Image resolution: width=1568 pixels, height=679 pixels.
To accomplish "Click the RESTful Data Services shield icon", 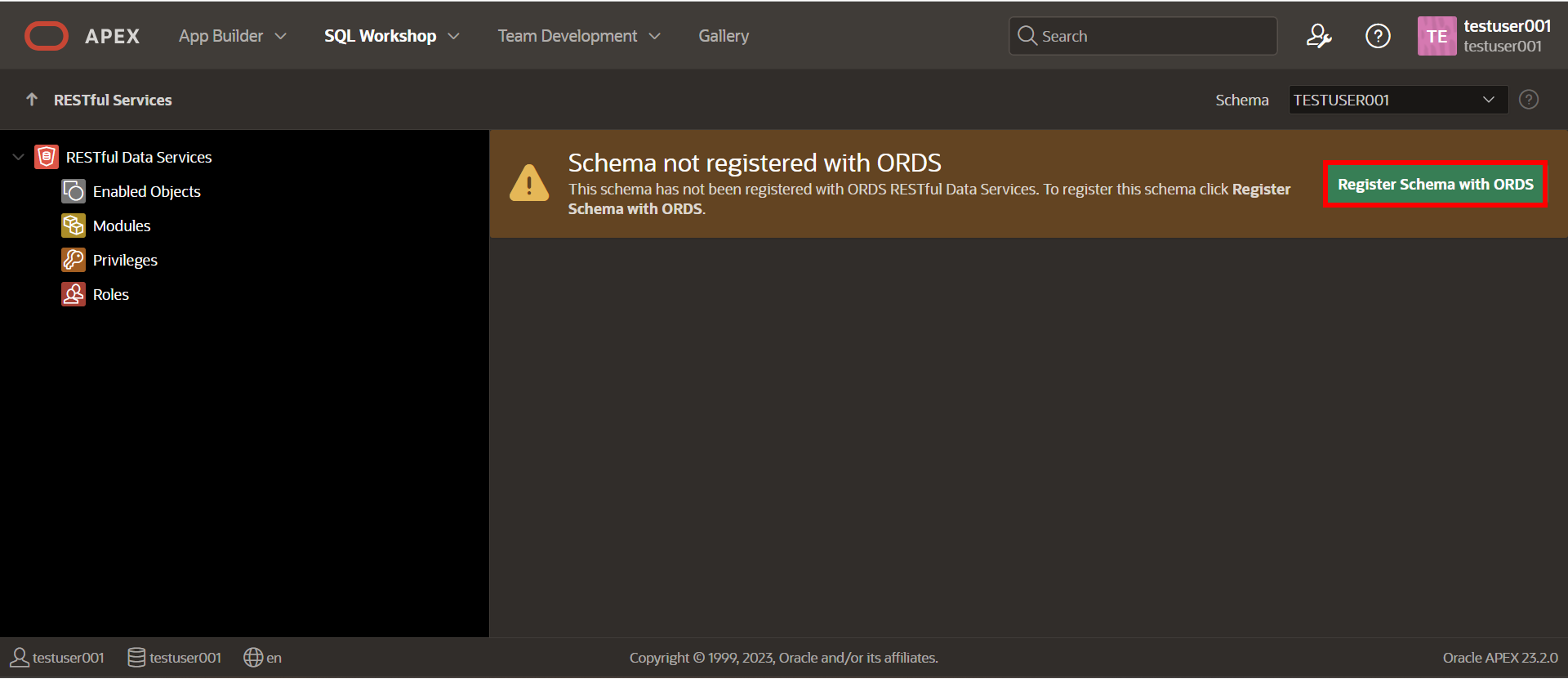I will [x=47, y=157].
